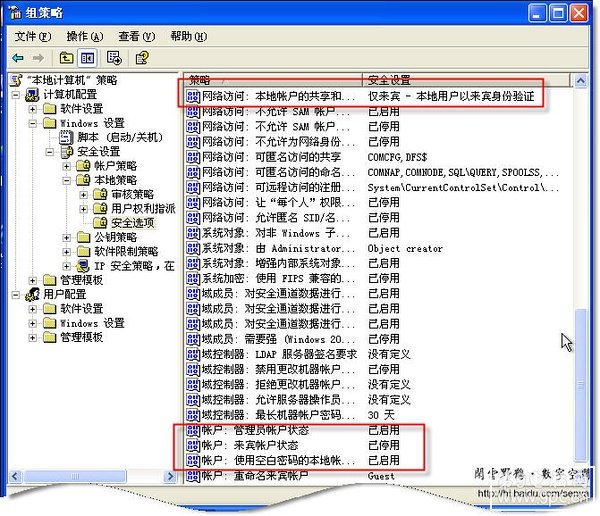Click the 公钥策略 folder icon
The width and height of the screenshot is (600, 516).
(x=83, y=237)
